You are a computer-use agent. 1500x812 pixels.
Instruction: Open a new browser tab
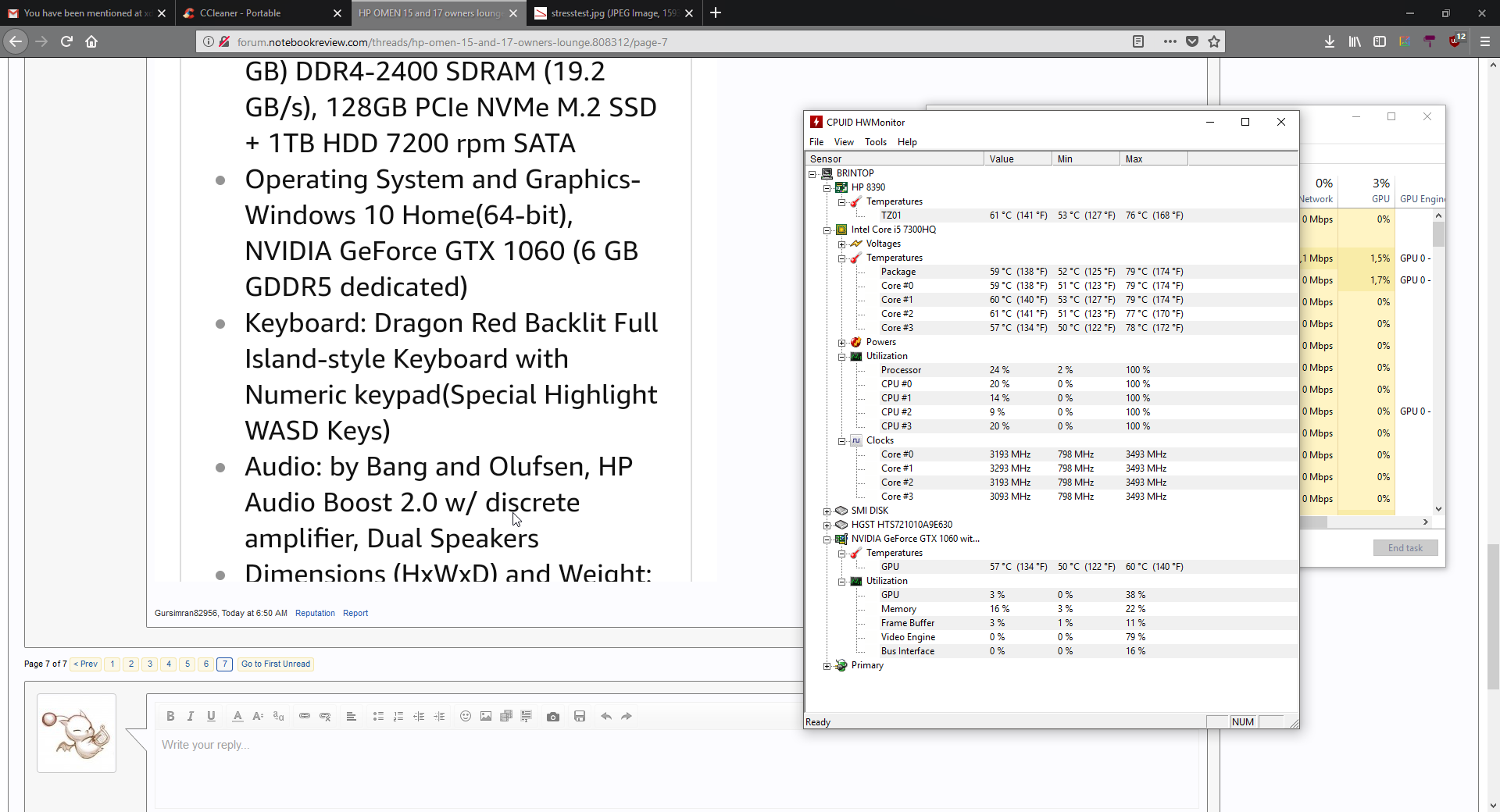pyautogui.click(x=716, y=13)
